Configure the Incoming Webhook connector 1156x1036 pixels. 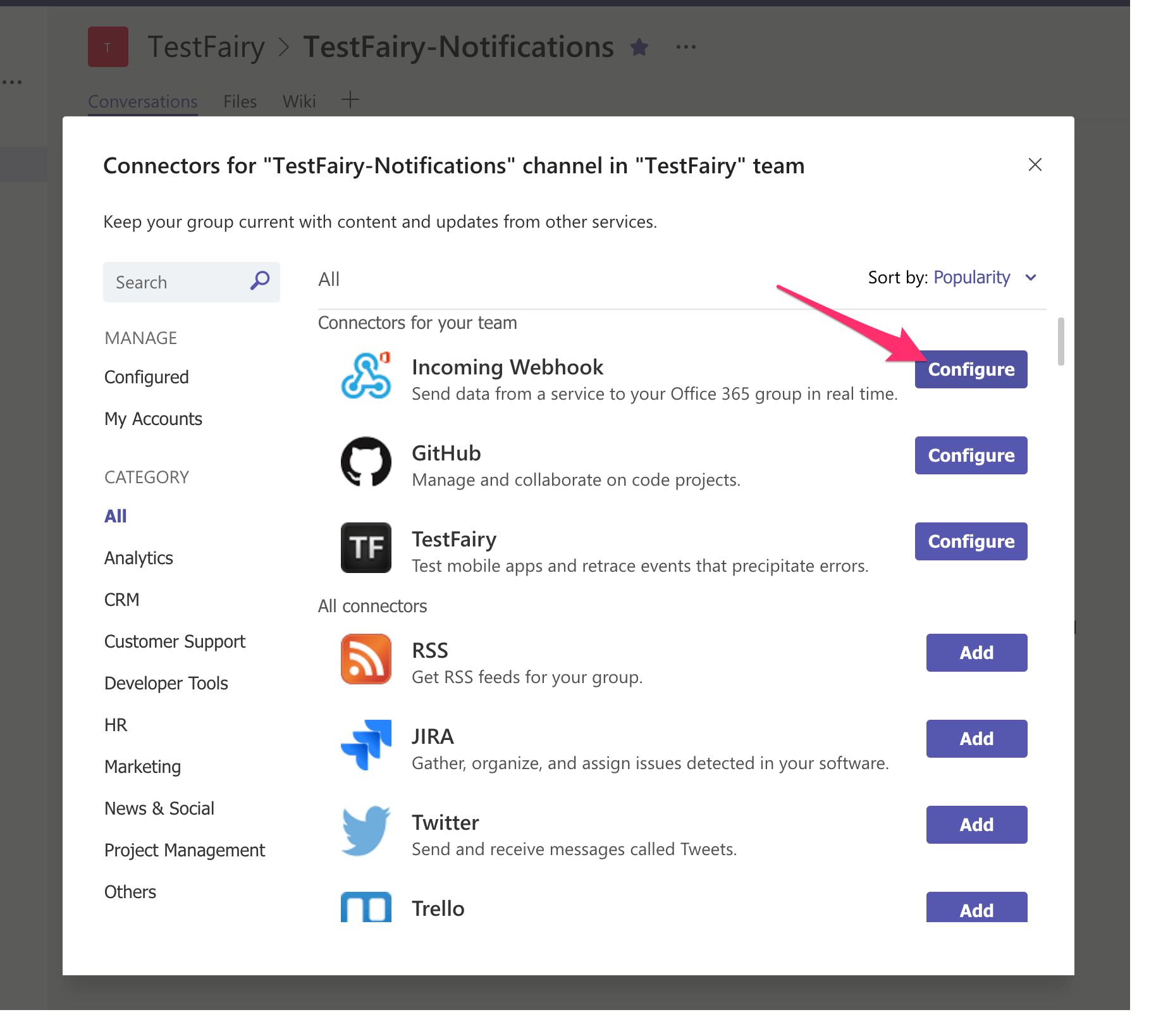point(971,369)
